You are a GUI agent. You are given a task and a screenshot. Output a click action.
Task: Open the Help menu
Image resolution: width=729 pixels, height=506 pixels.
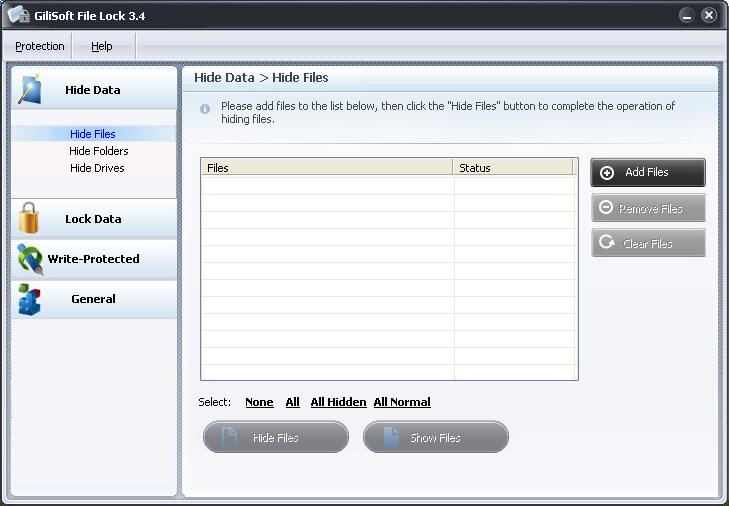click(x=101, y=46)
